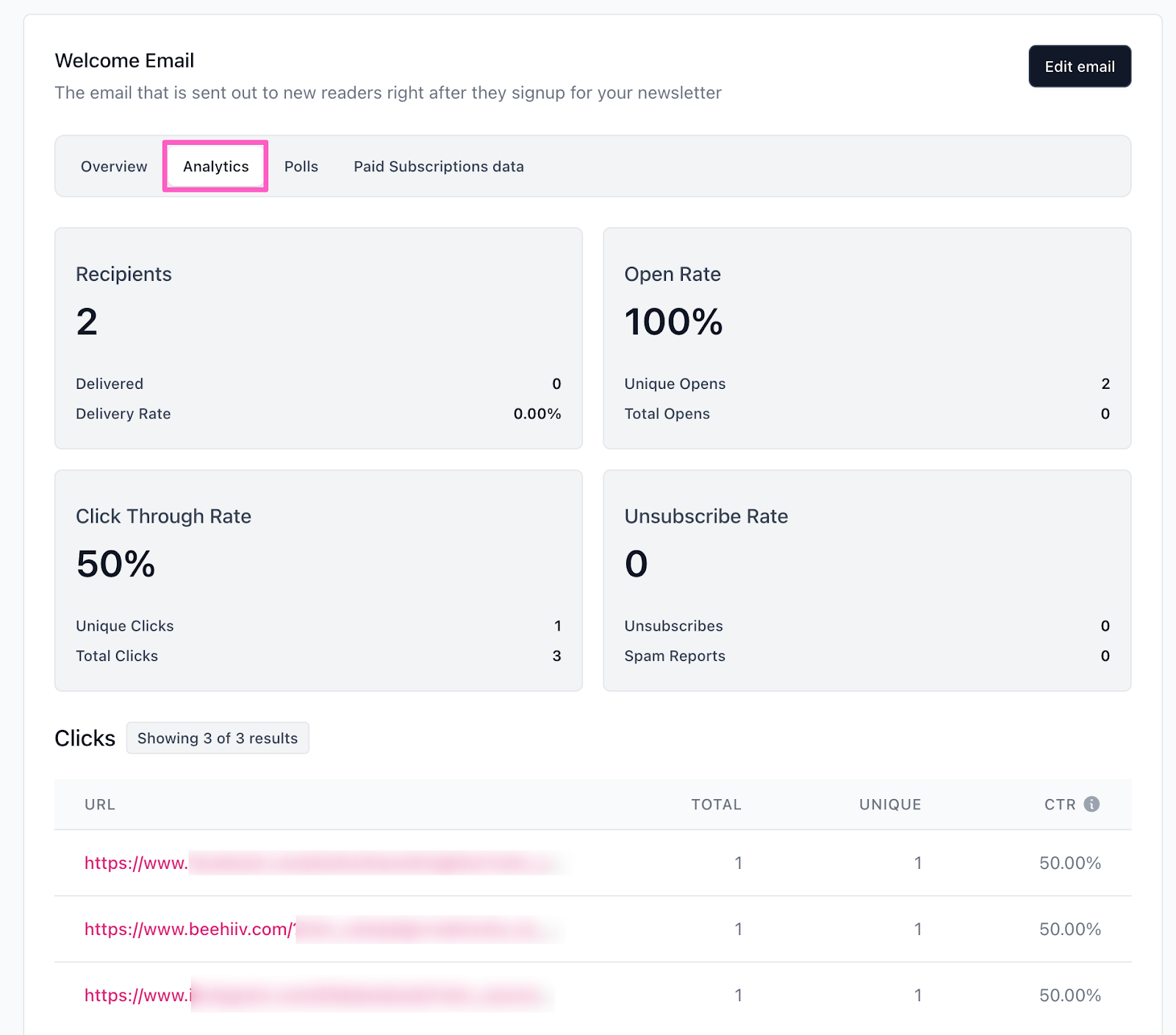
Task: Click the Edit email button
Action: [1079, 66]
